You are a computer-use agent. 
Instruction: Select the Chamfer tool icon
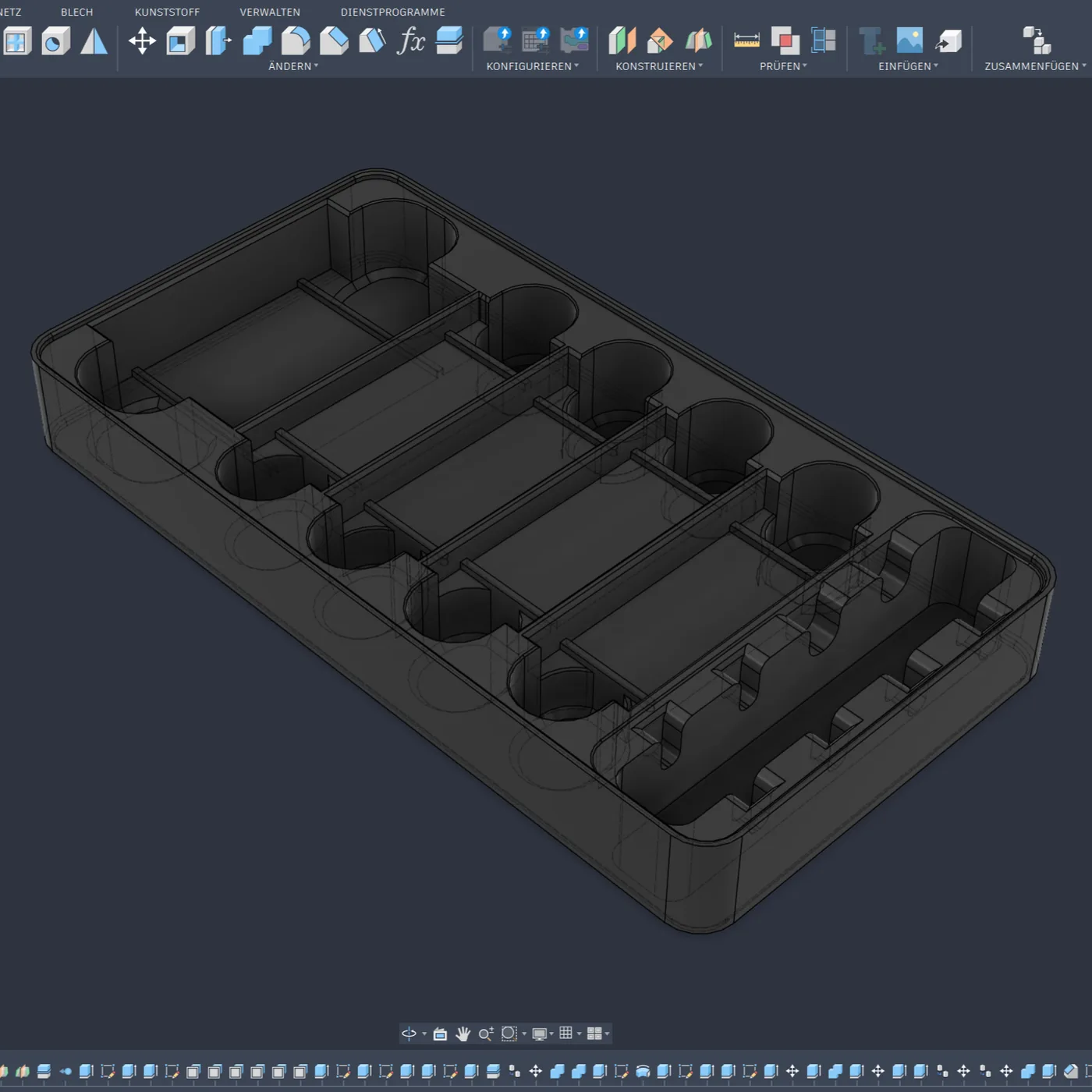pos(334,41)
